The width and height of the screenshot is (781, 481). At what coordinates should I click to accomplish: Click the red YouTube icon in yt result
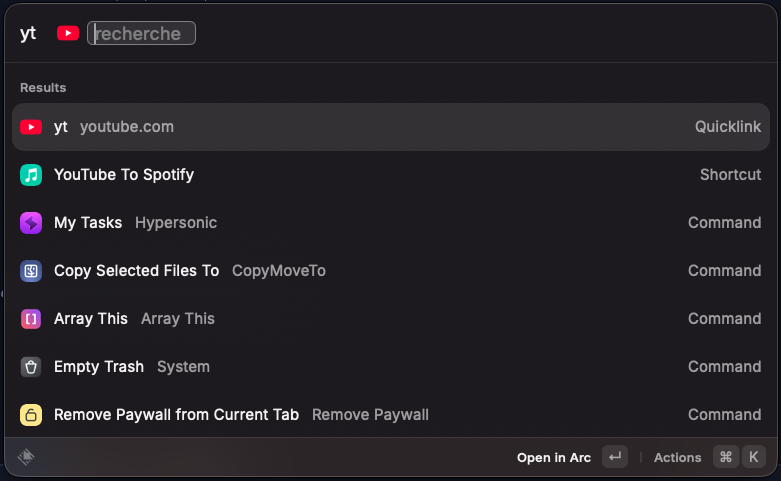(31, 127)
